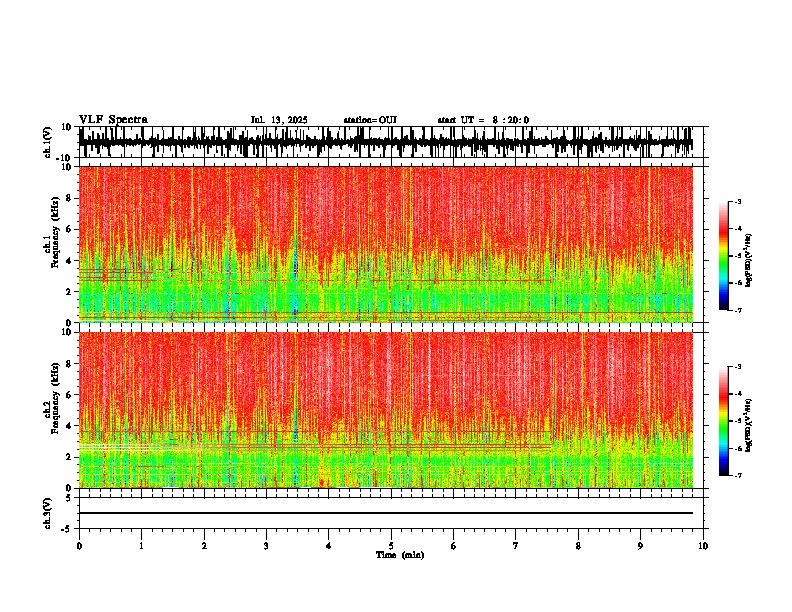Click the 4 kHz tick on ch.1 frequency axis
Viewport: 792px width, 612px height.
[70, 261]
